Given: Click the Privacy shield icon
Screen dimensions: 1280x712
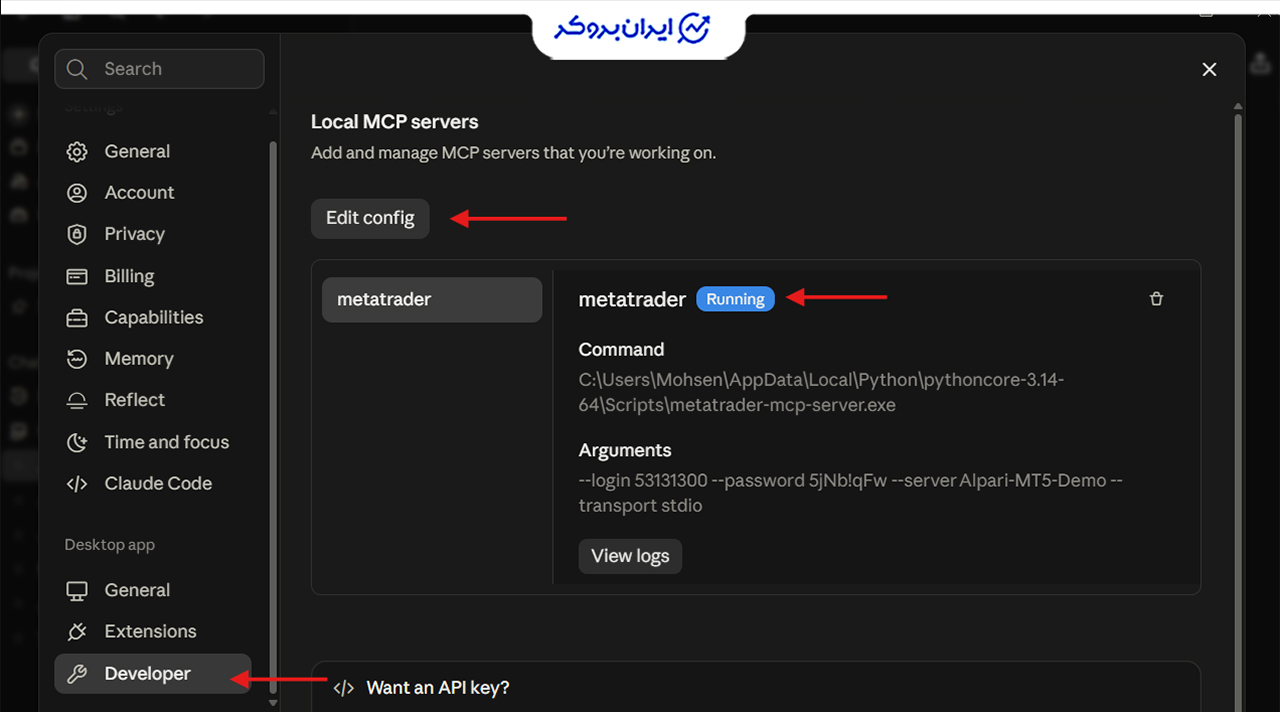Looking at the screenshot, I should (x=77, y=234).
